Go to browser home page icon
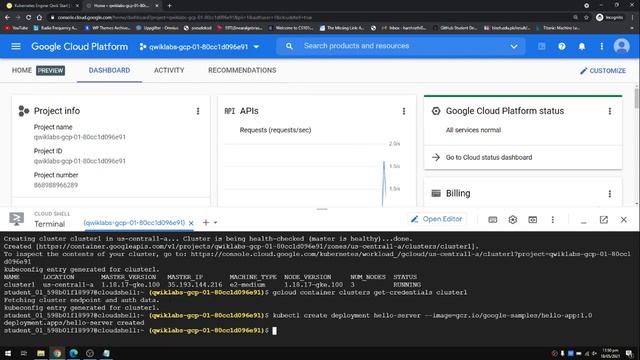Image resolution: width=640 pixels, height=360 pixels. pyautogui.click(x=39, y=18)
